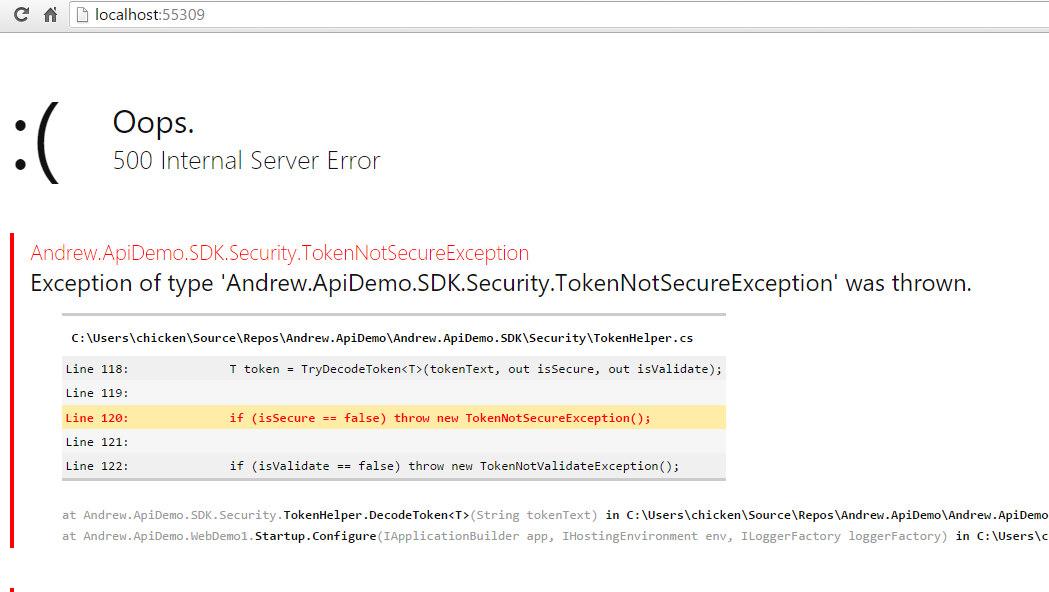The width and height of the screenshot is (1049, 592).
Task: Click the "Line 118:" line number label
Action: (97, 369)
